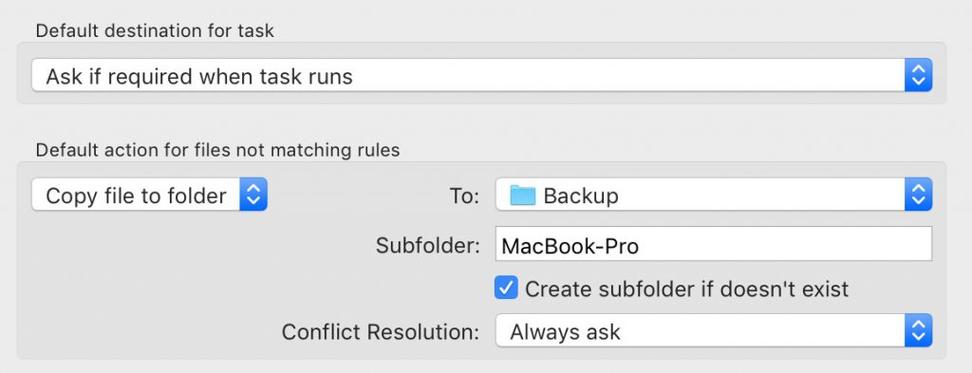972x373 pixels.
Task: Open the Conflict Resolution "Always ask" dropdown
Action: (x=714, y=331)
